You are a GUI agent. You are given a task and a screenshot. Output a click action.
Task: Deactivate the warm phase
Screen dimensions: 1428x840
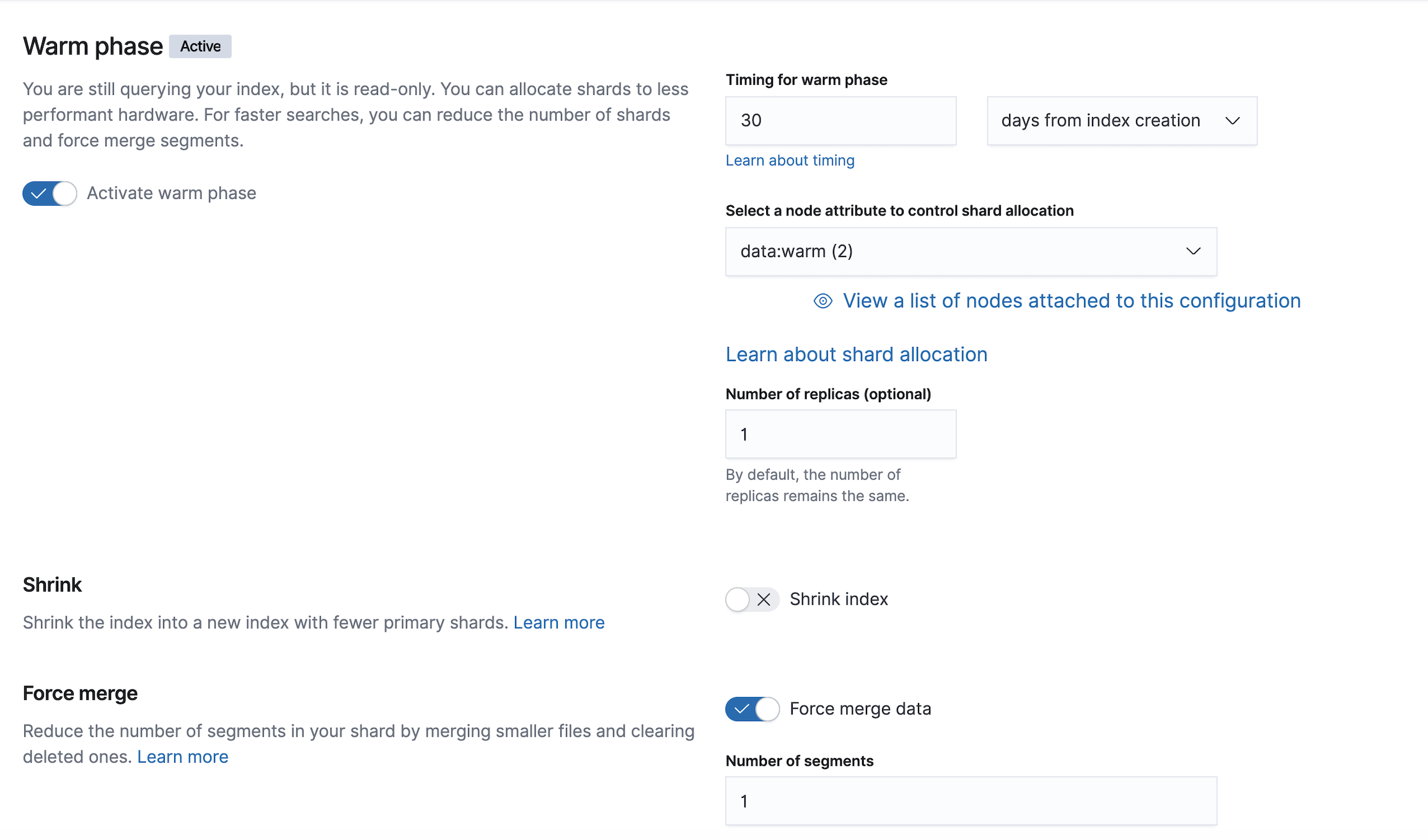50,193
